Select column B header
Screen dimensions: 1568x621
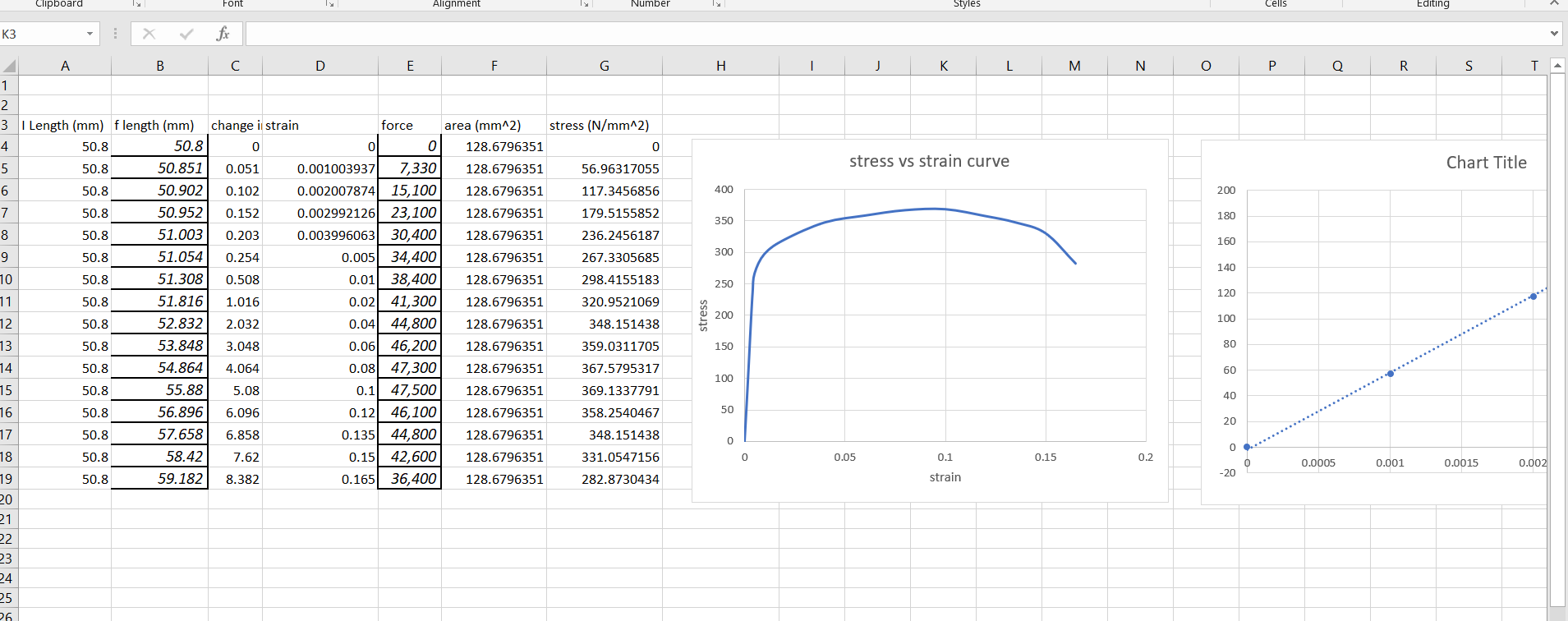160,66
